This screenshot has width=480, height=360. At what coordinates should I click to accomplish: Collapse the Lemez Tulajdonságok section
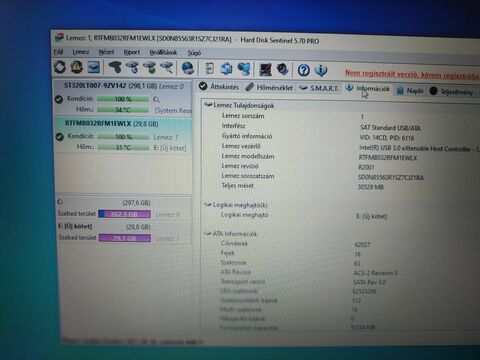pos(208,105)
